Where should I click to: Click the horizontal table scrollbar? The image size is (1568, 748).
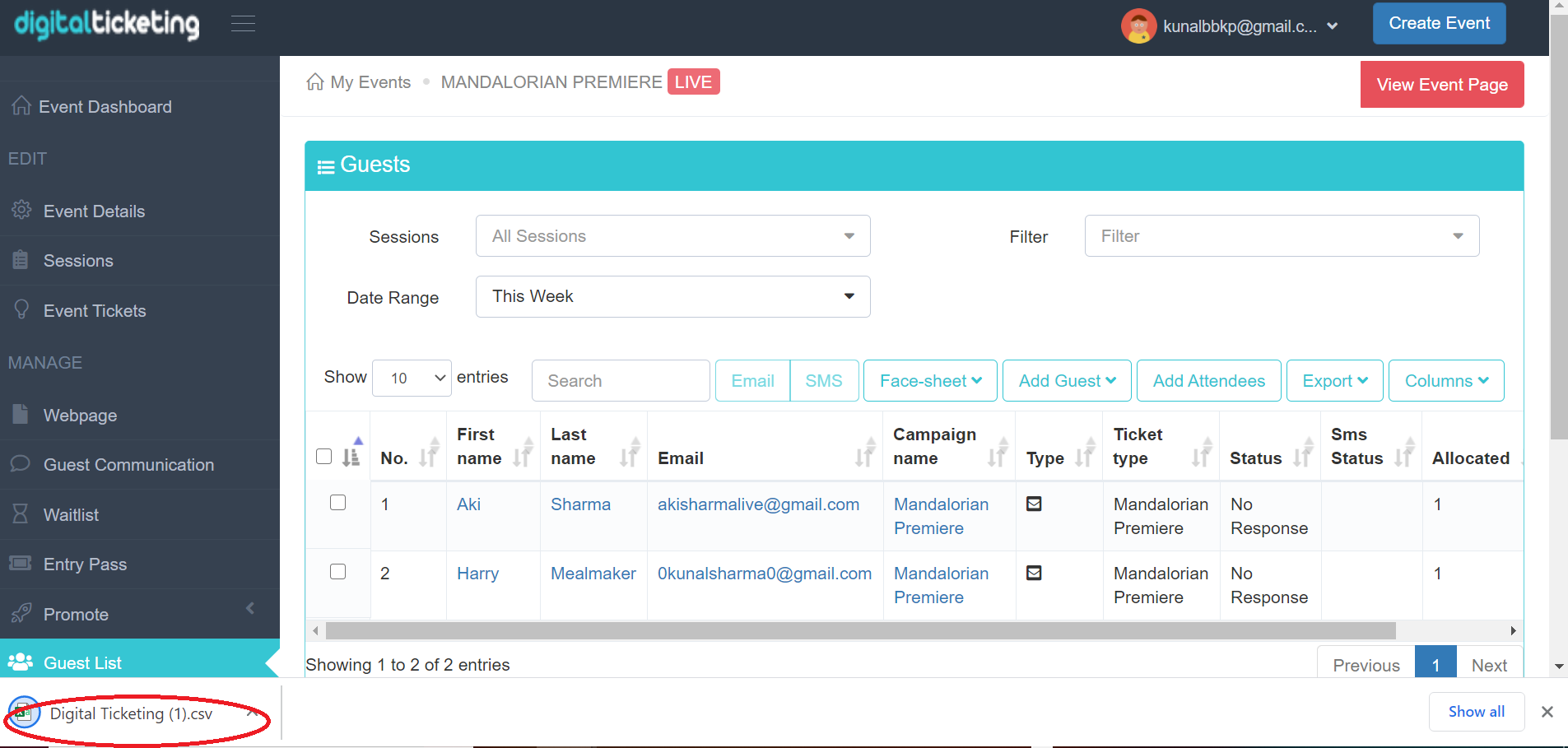tap(861, 631)
